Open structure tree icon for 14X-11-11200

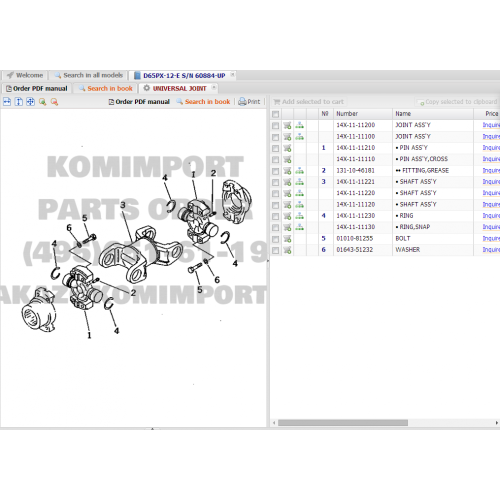point(299,125)
